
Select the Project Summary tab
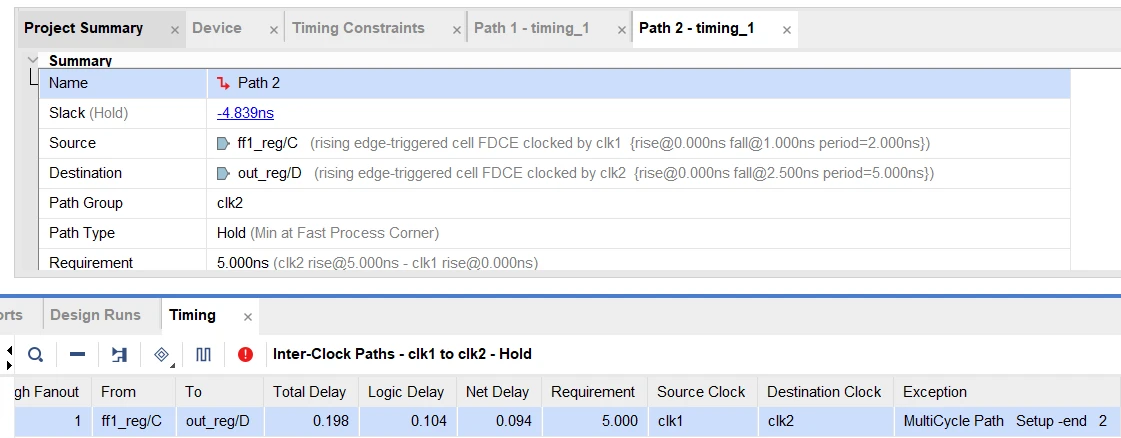point(83,28)
